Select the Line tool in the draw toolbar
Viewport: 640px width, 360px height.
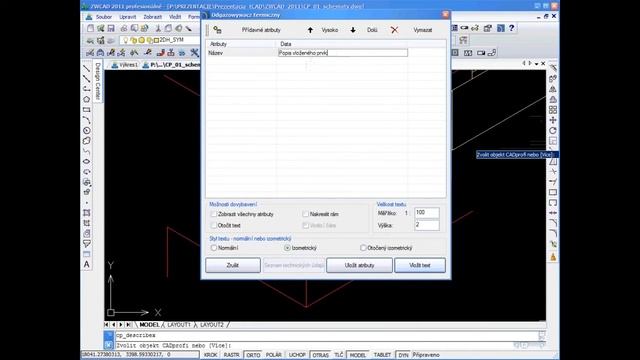click(86, 68)
